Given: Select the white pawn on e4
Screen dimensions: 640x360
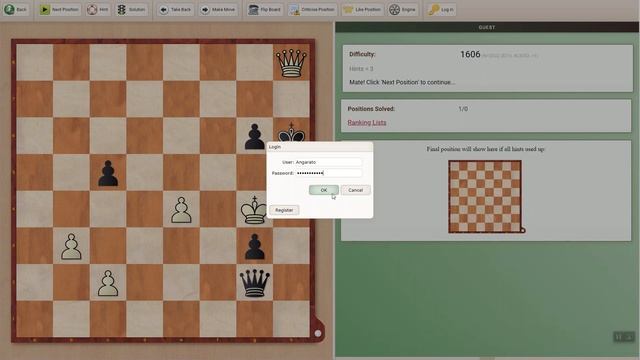Looking at the screenshot, I should coord(181,209).
